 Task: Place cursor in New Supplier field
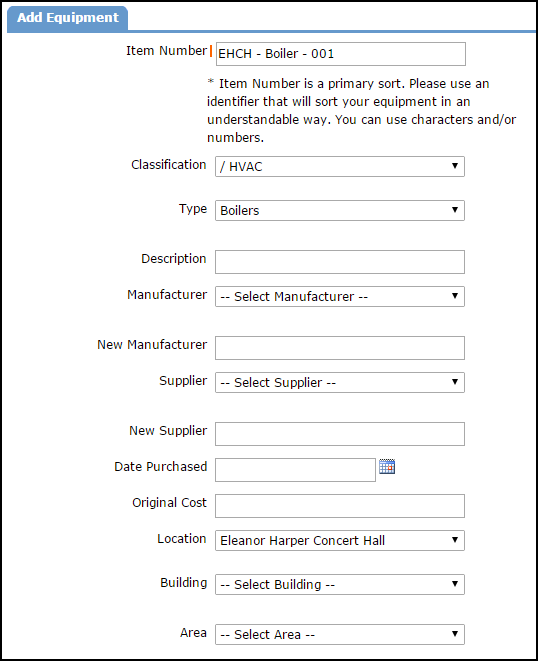click(x=340, y=434)
